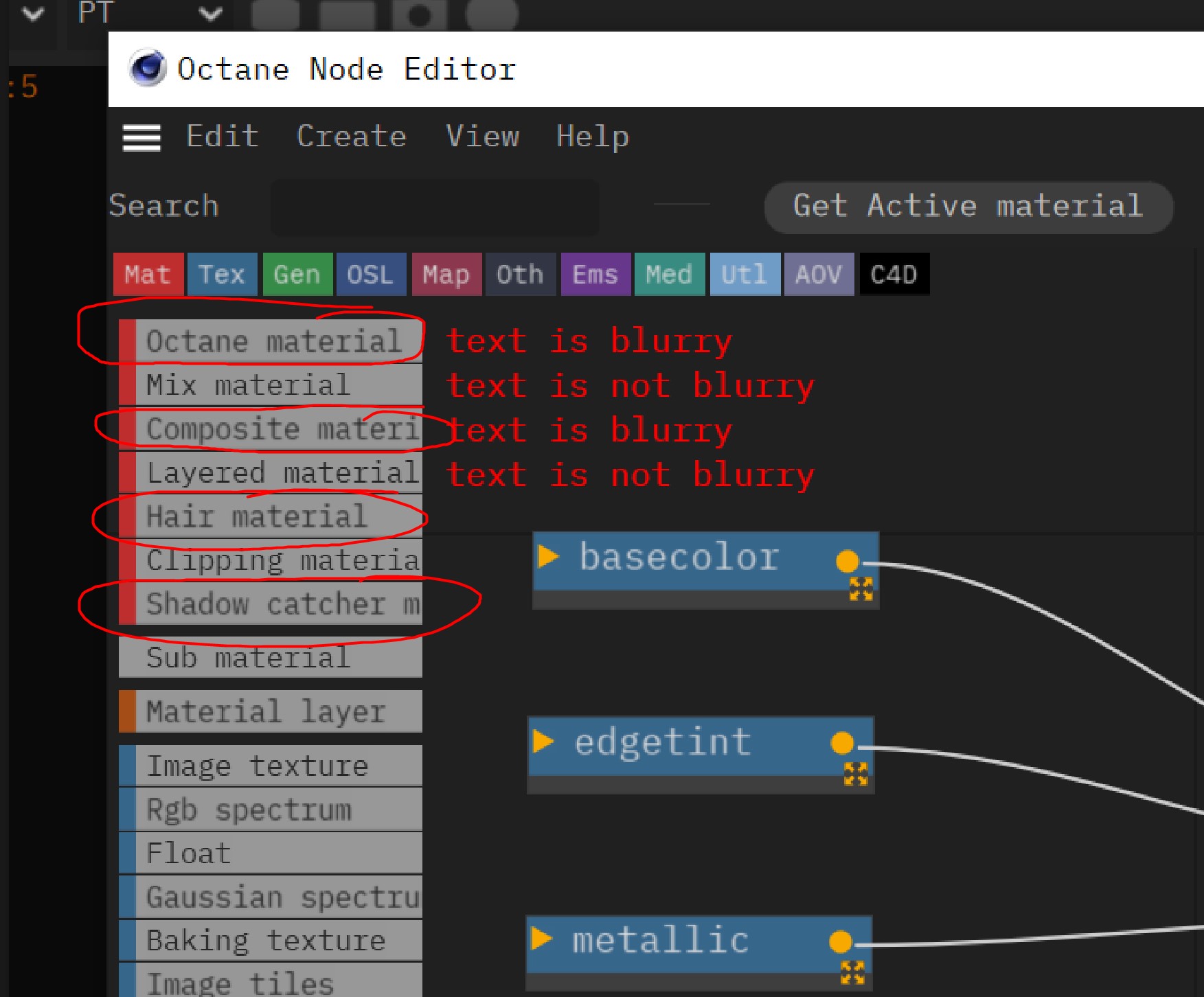
Task: Toggle the Med node filter
Action: (x=670, y=275)
